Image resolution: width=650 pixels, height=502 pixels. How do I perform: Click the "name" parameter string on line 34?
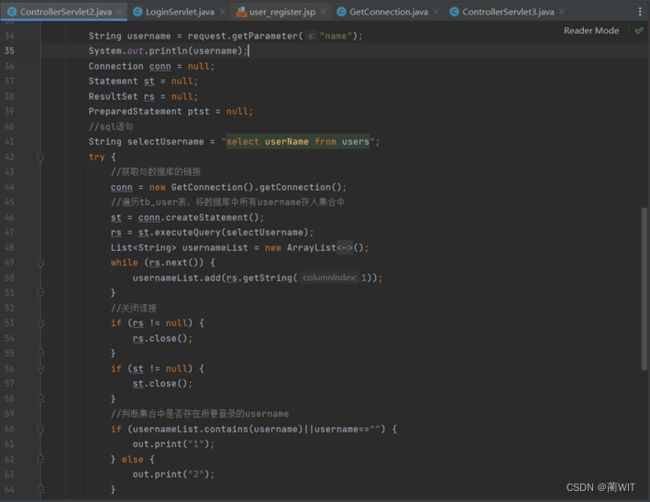point(336,36)
